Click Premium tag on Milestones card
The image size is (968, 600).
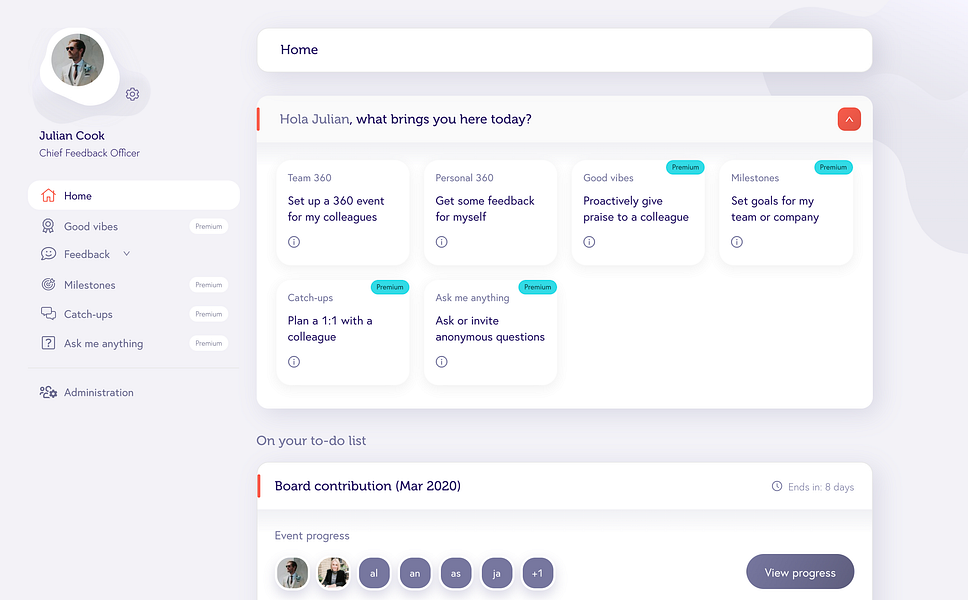click(833, 167)
